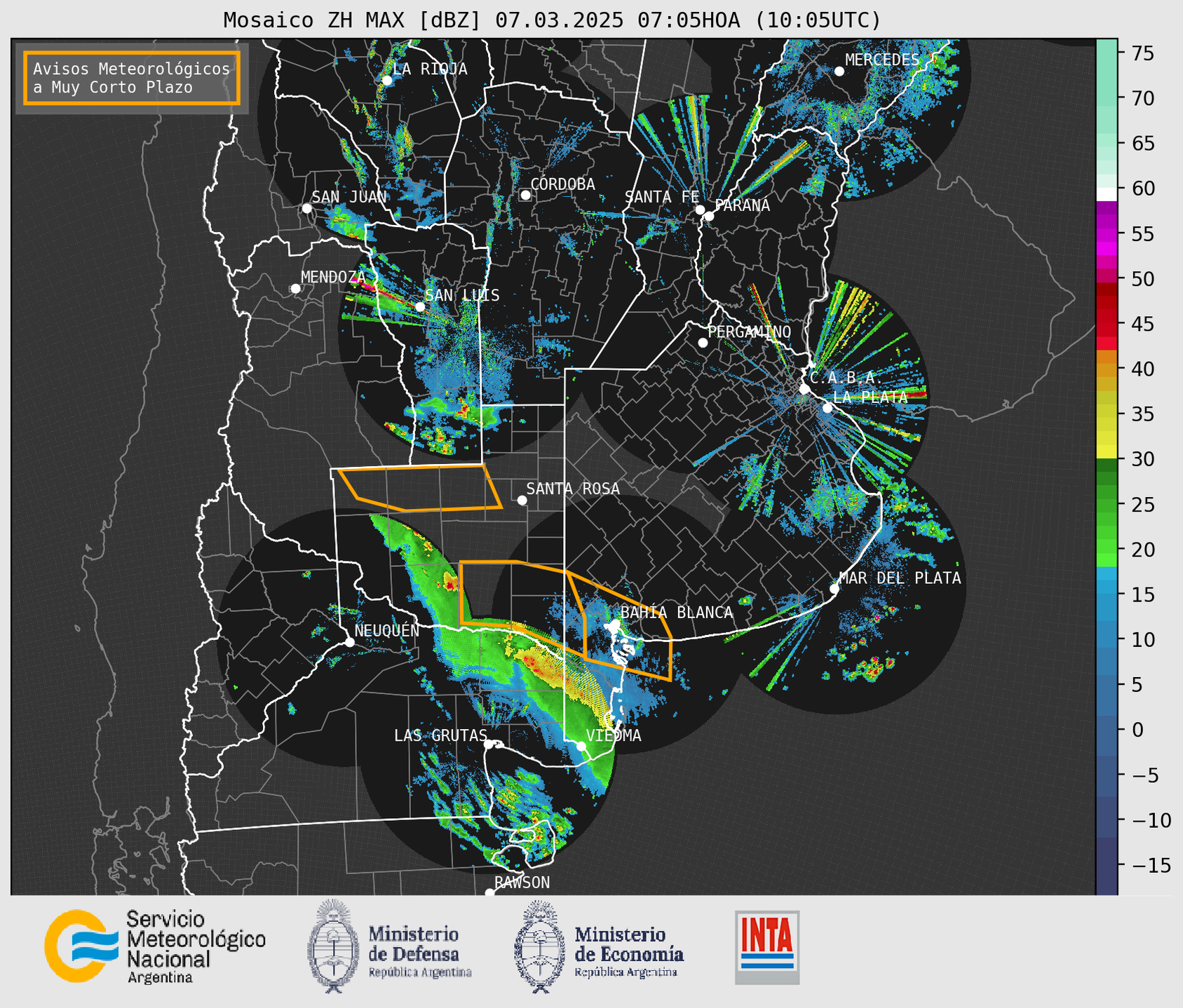
Task: Click the VIEDMA city marker
Action: pos(581,746)
